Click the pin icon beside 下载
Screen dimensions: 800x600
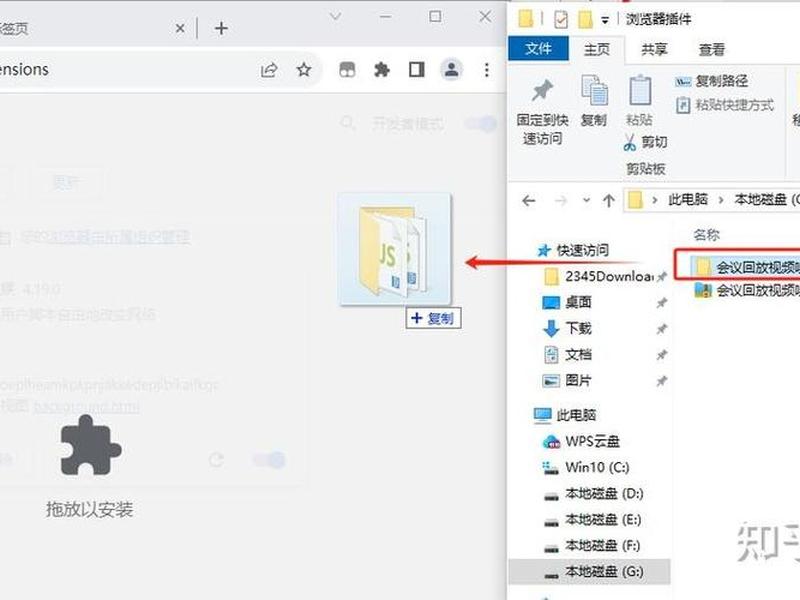click(661, 329)
